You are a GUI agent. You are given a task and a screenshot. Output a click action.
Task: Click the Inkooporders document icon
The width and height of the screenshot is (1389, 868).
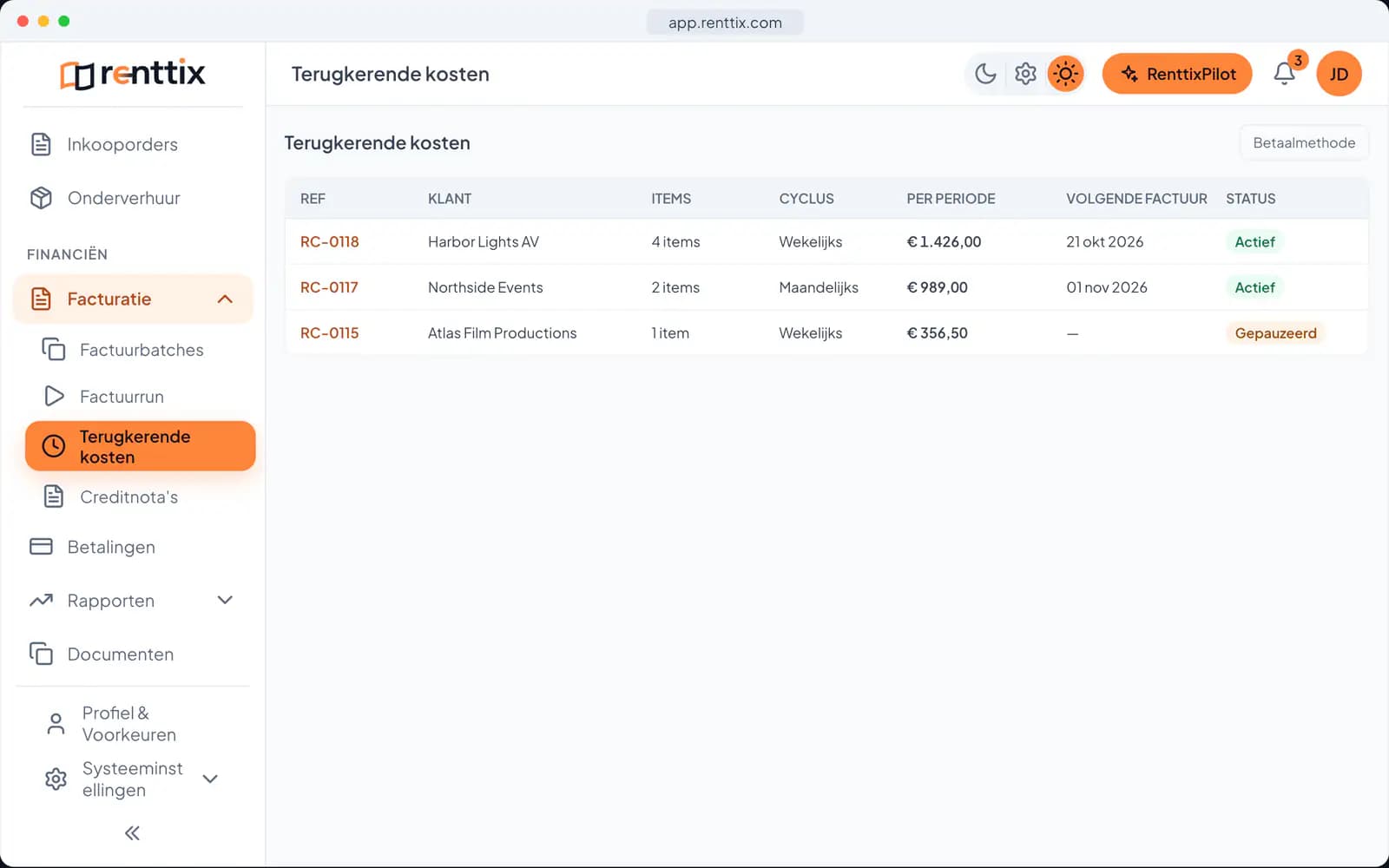41,144
